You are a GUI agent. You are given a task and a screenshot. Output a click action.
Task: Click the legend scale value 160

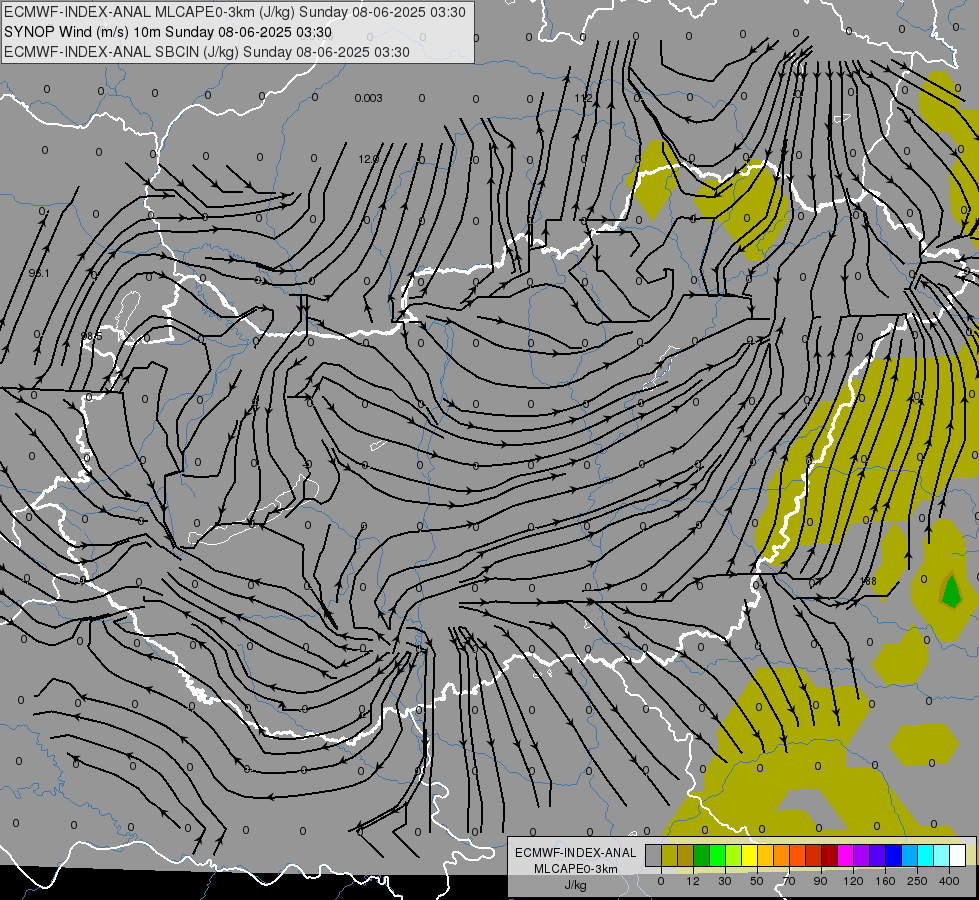click(885, 881)
